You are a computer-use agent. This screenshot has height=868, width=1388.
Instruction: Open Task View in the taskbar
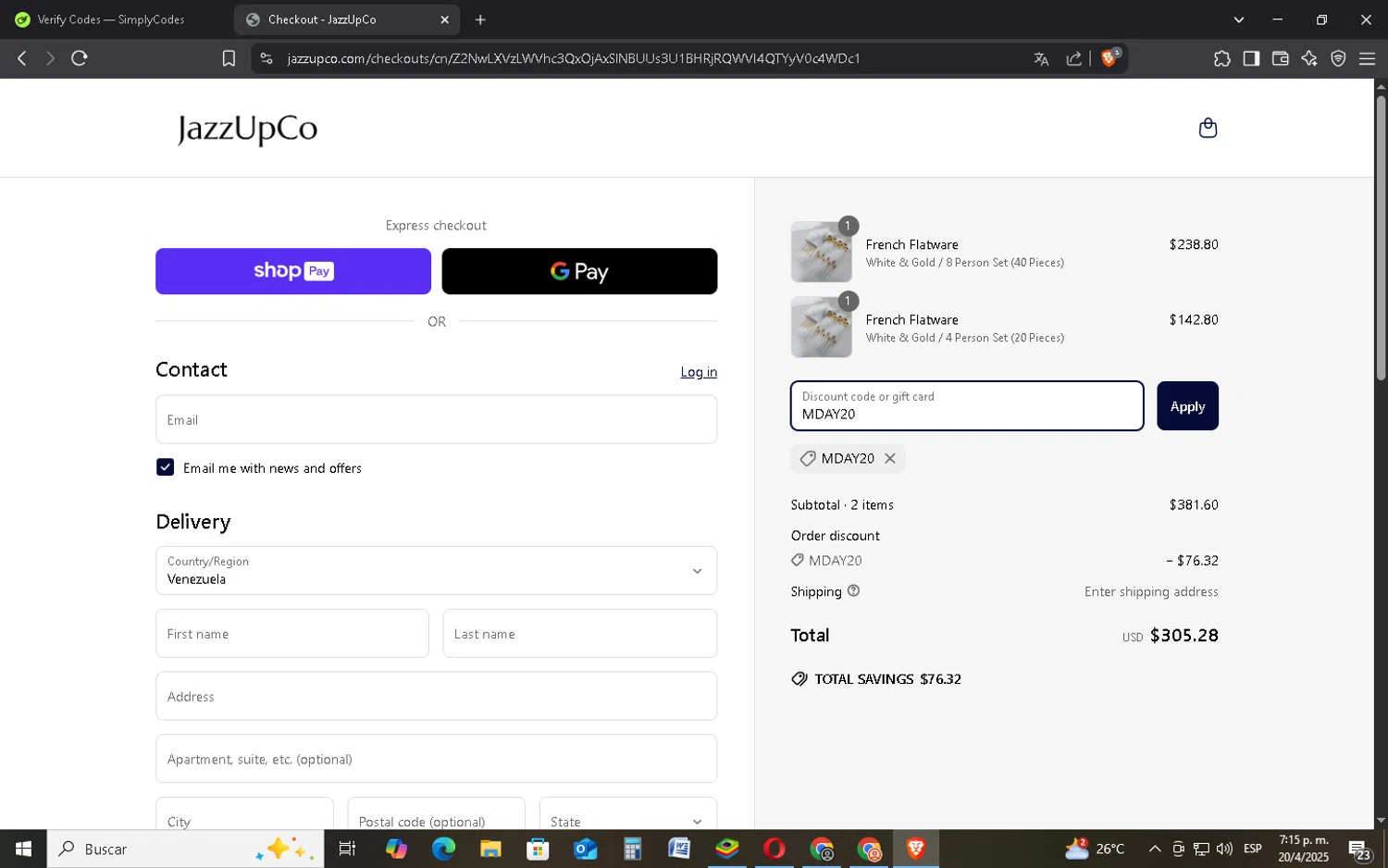347,849
